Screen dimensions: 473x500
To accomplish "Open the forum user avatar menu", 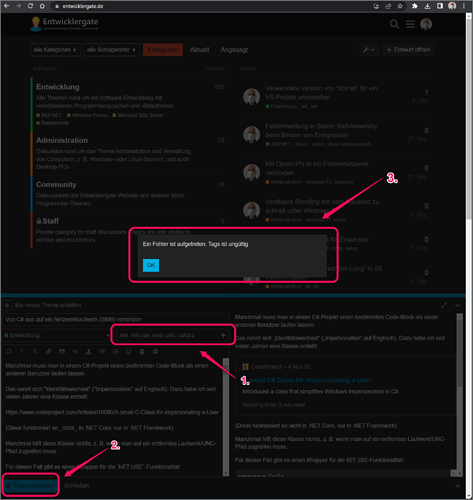I will pos(426,24).
